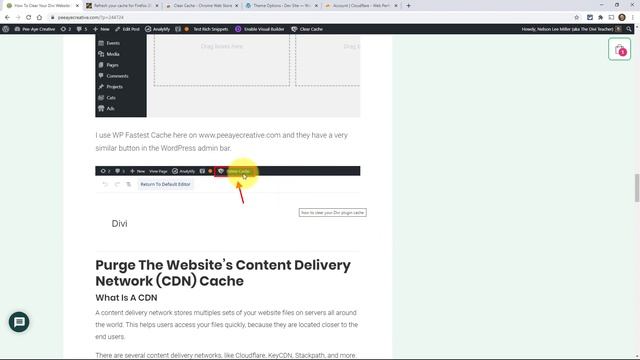Click Test Rich Snippets in admin bar
This screenshot has width=640, height=360.
point(211,29)
